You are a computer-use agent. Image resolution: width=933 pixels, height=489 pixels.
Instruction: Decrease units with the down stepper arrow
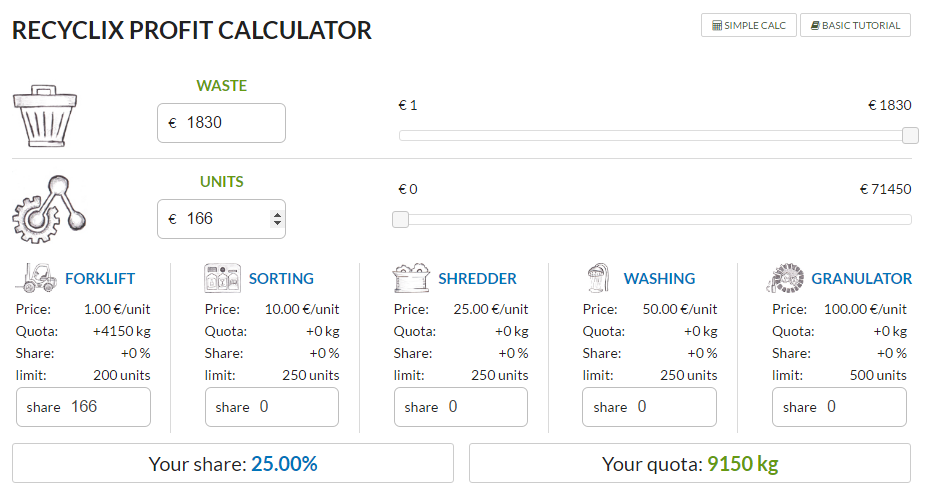pyautogui.click(x=276, y=224)
